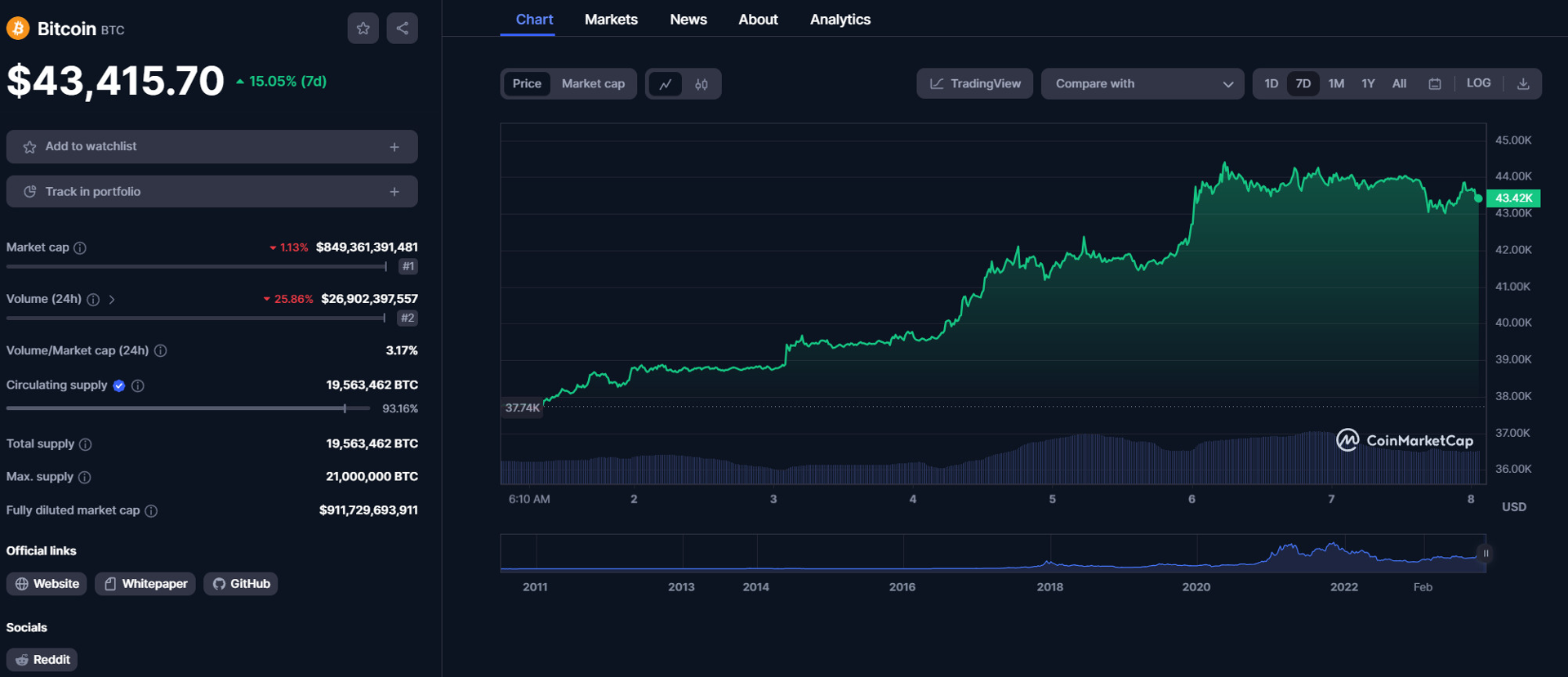Set chart range to All

click(x=1399, y=83)
